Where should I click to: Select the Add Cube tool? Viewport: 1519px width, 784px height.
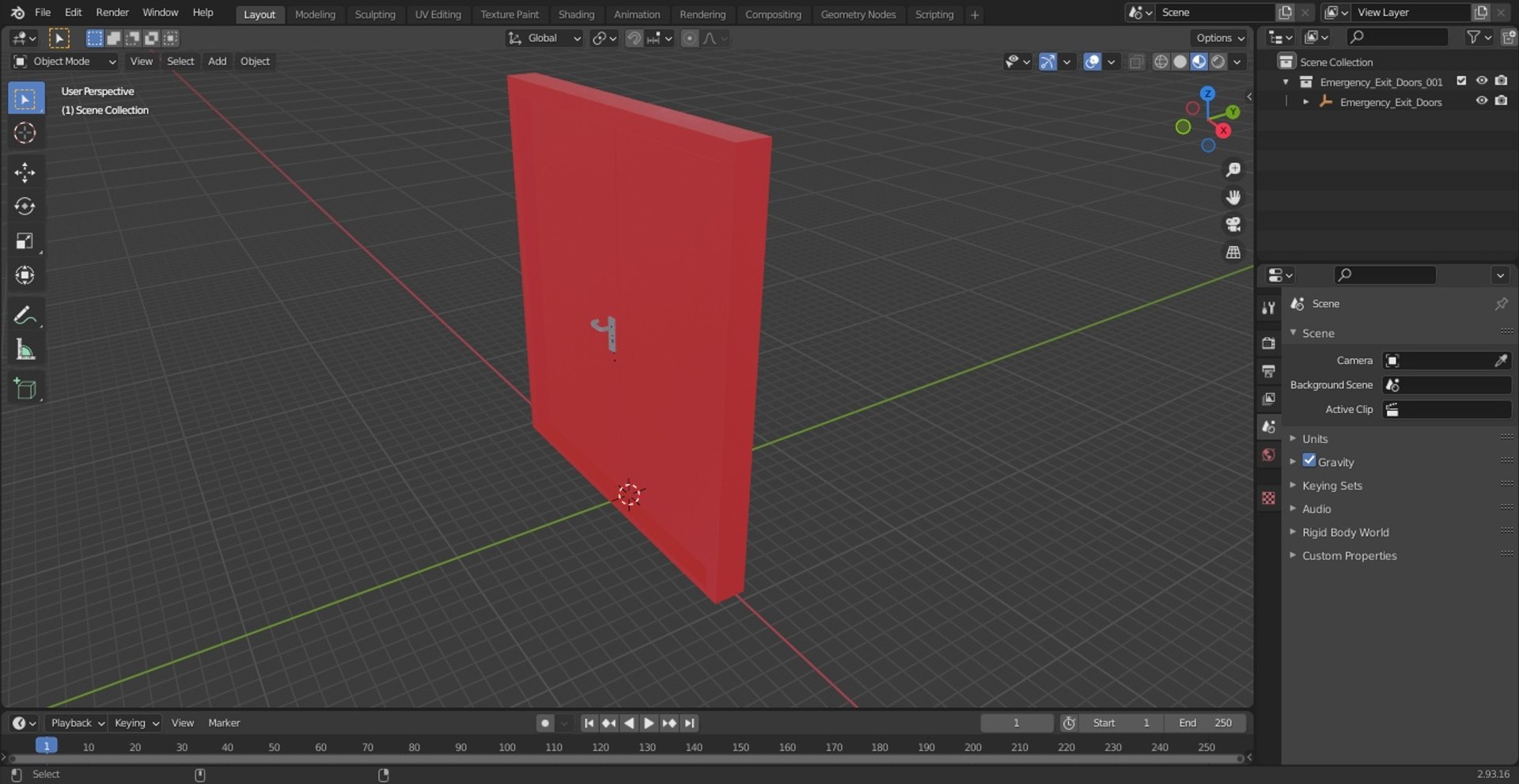(x=25, y=388)
